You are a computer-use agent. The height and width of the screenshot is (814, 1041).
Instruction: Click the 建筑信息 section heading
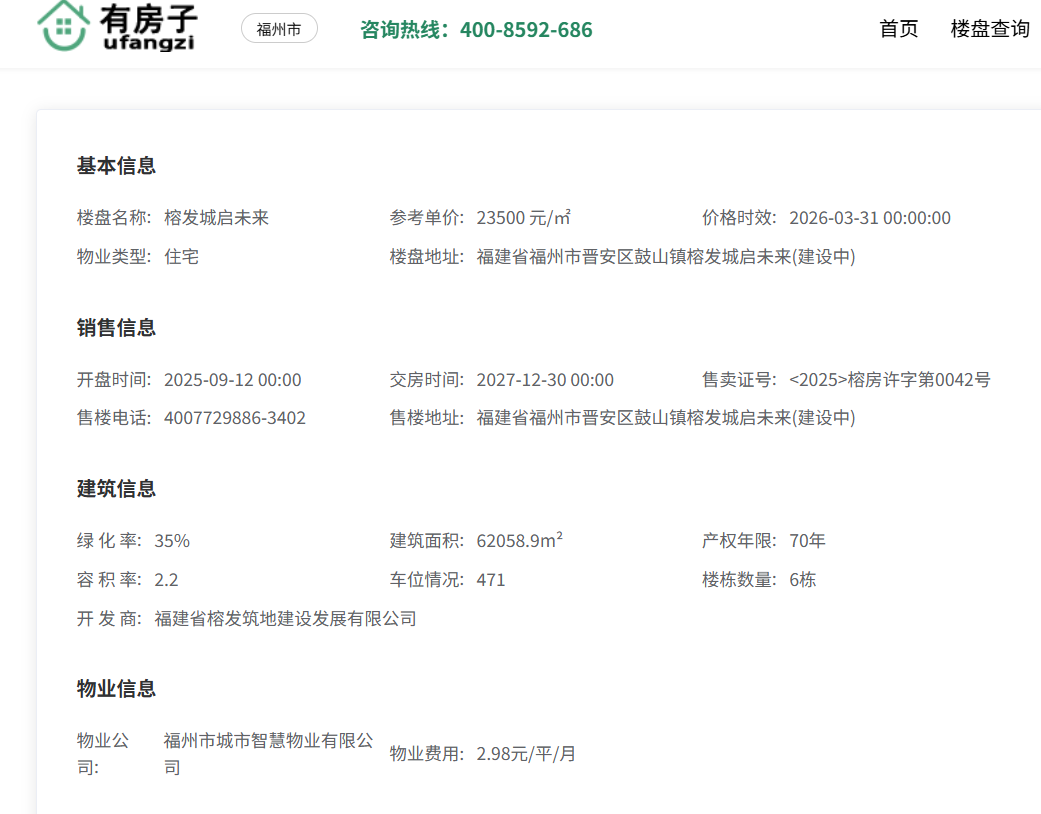point(116,489)
